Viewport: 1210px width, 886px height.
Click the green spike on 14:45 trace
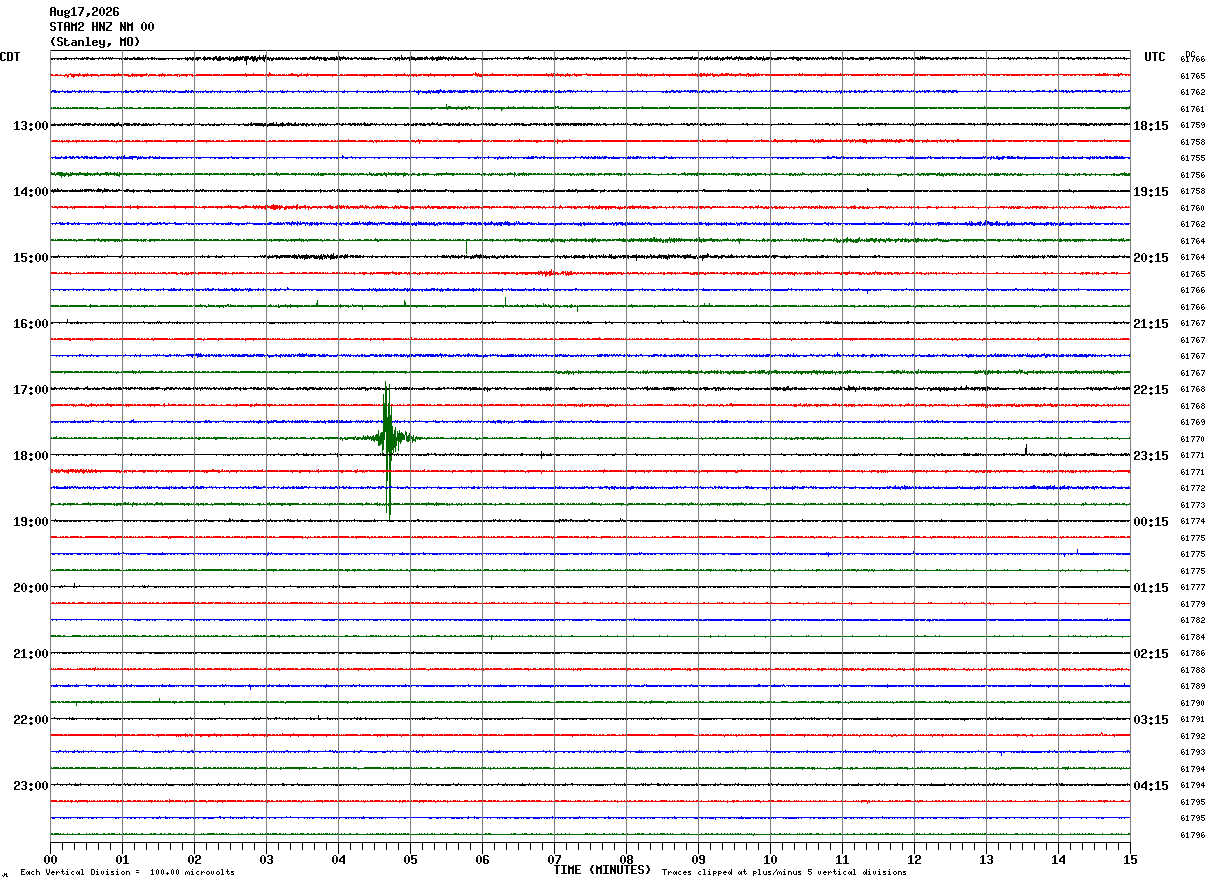[x=466, y=246]
